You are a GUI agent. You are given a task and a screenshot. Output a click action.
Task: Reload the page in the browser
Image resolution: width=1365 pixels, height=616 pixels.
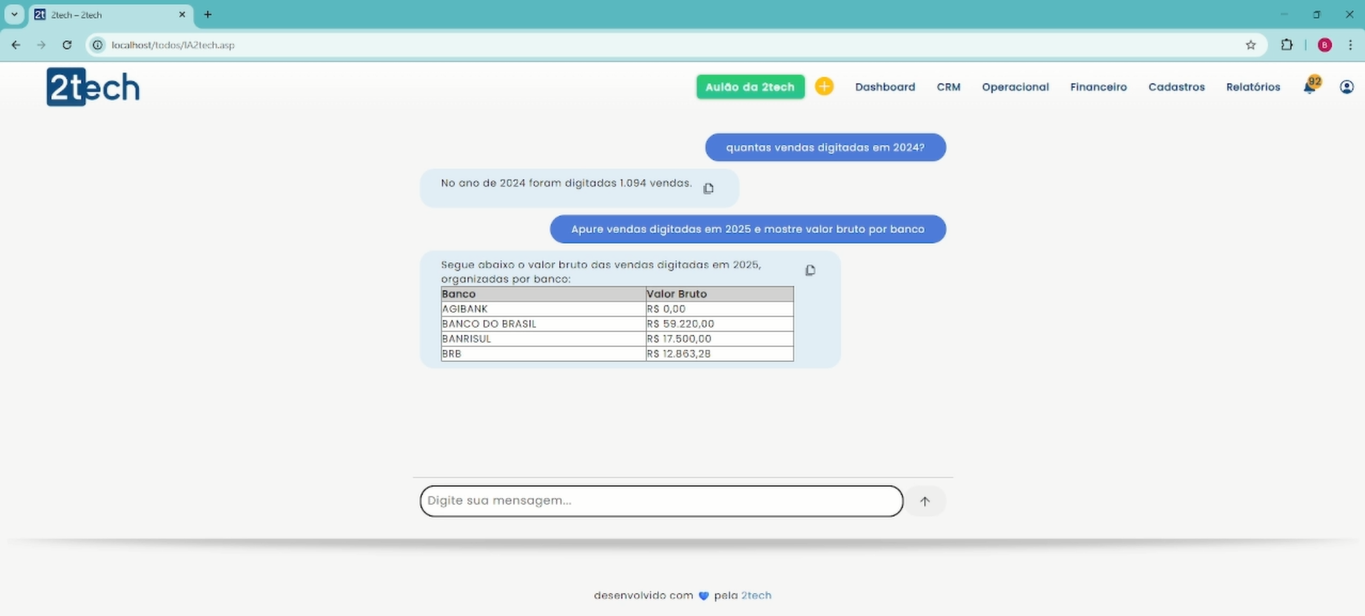click(x=67, y=45)
